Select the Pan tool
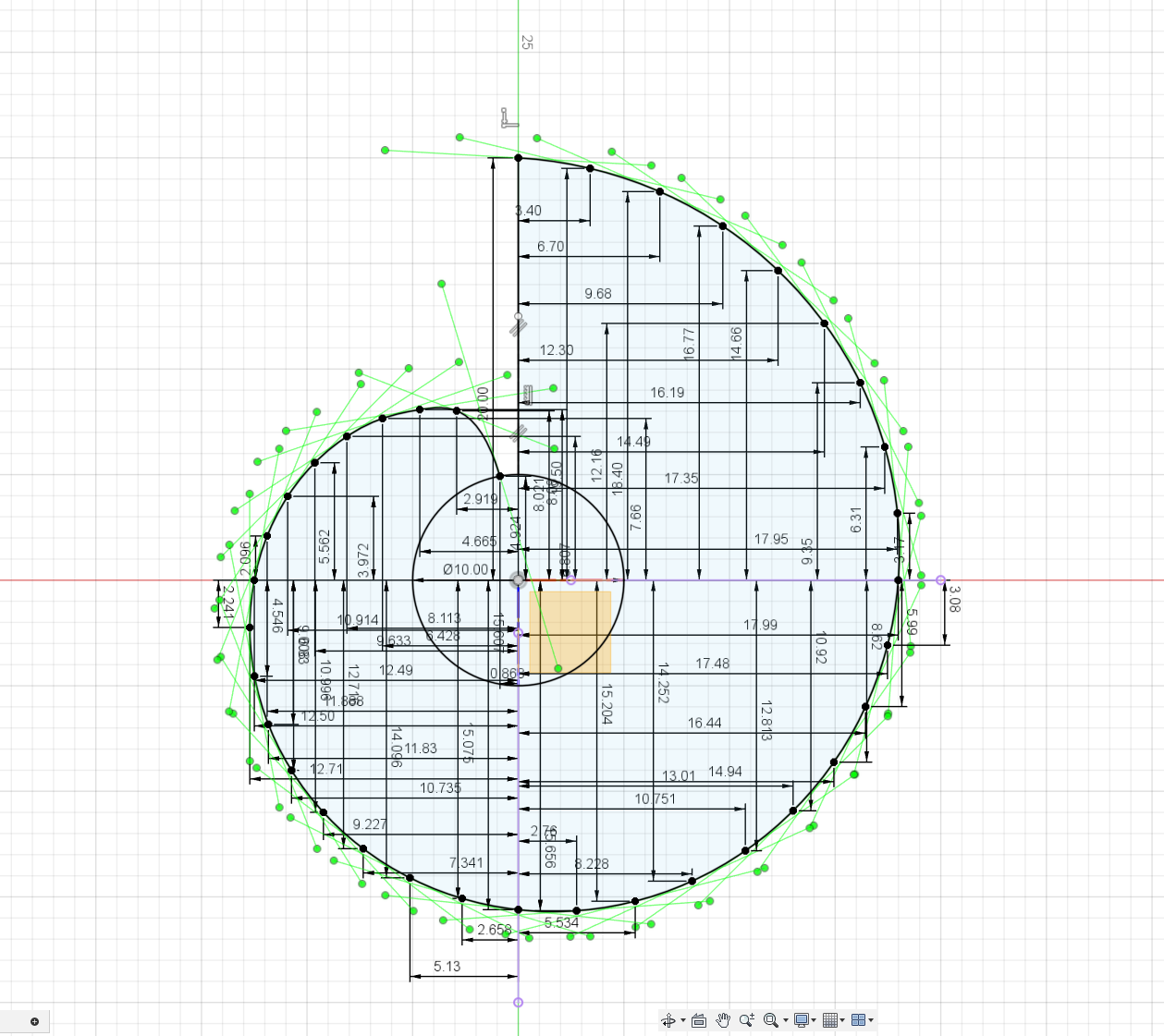The width and height of the screenshot is (1164, 1036). point(723,1019)
